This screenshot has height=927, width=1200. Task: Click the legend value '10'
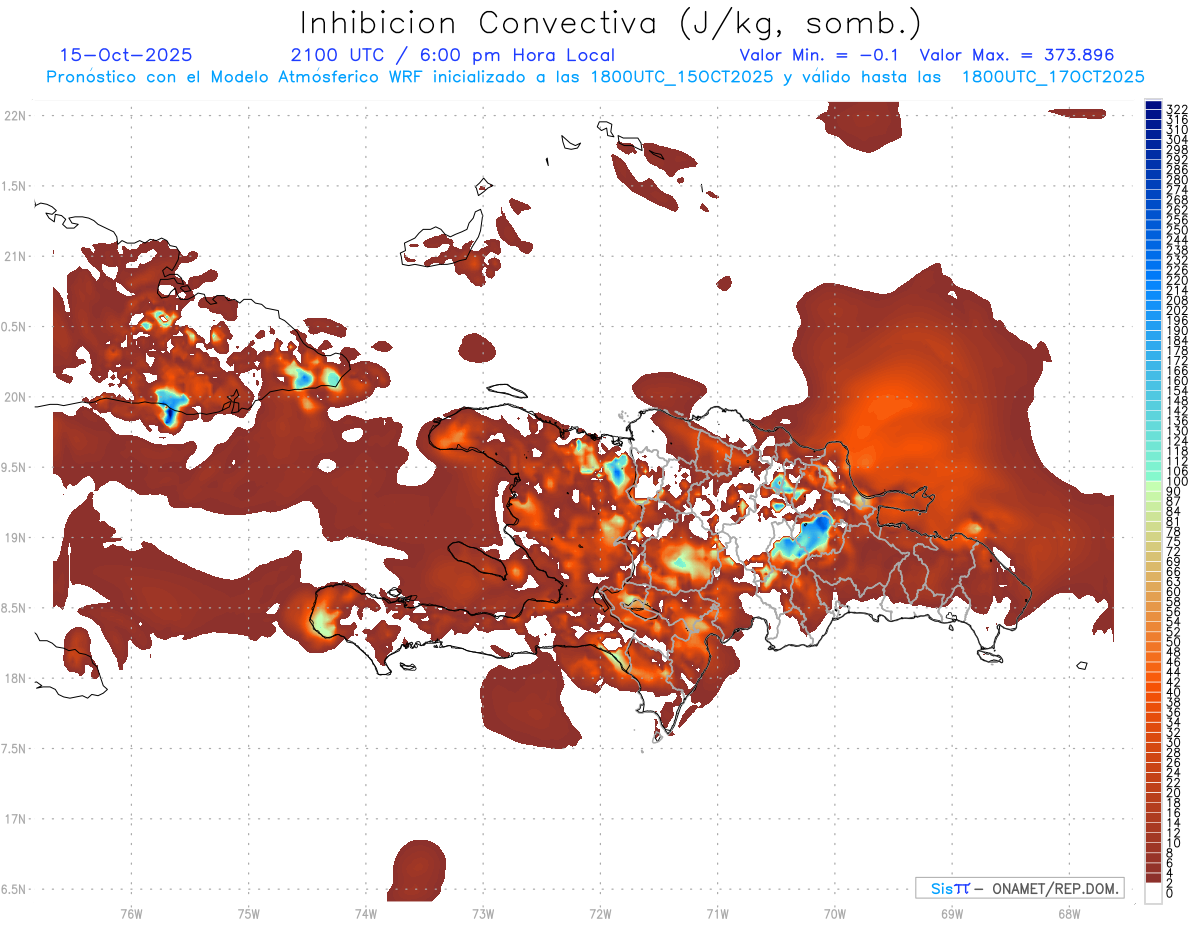pos(1174,843)
